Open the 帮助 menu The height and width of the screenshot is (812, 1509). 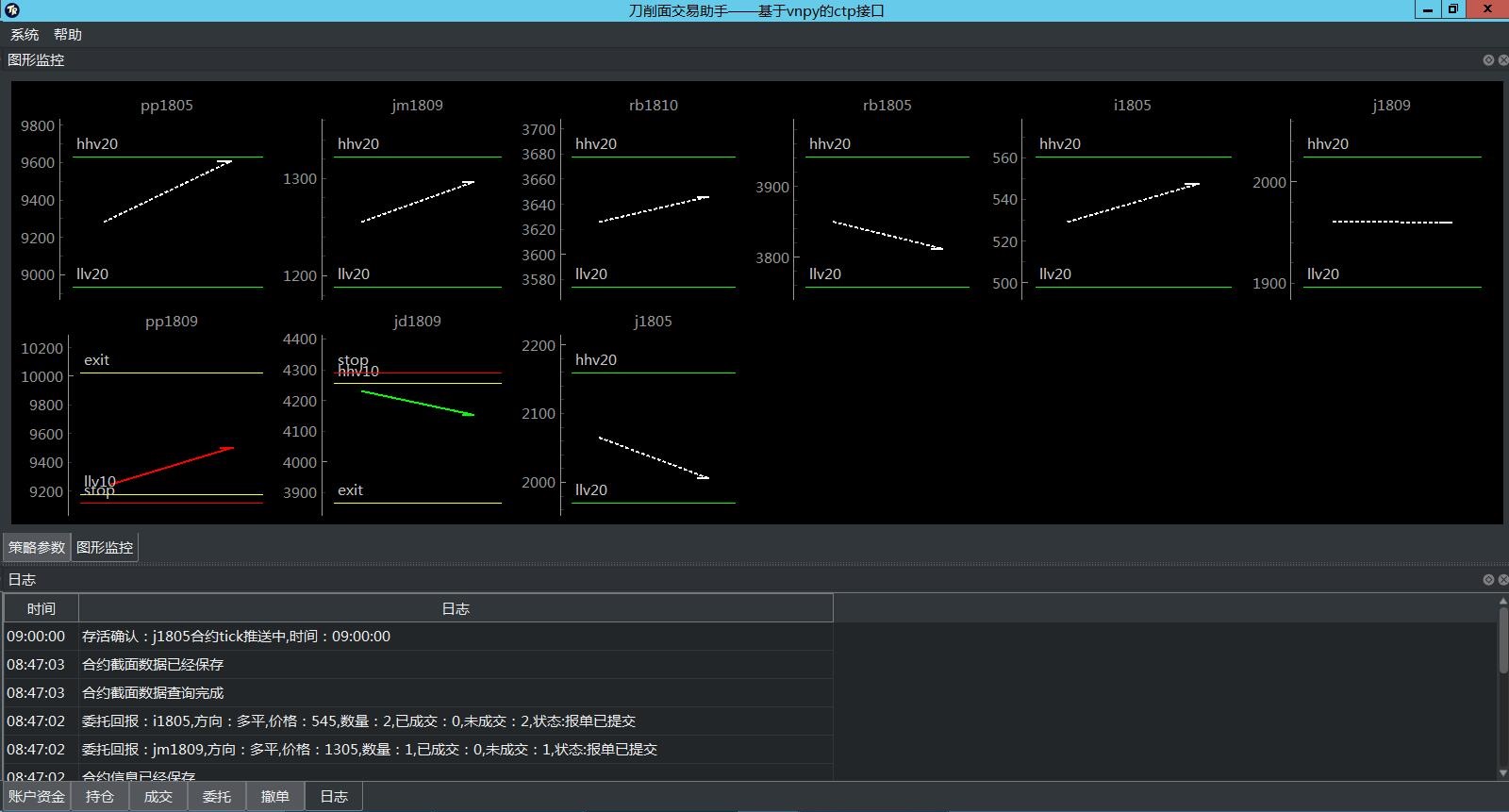tap(68, 35)
